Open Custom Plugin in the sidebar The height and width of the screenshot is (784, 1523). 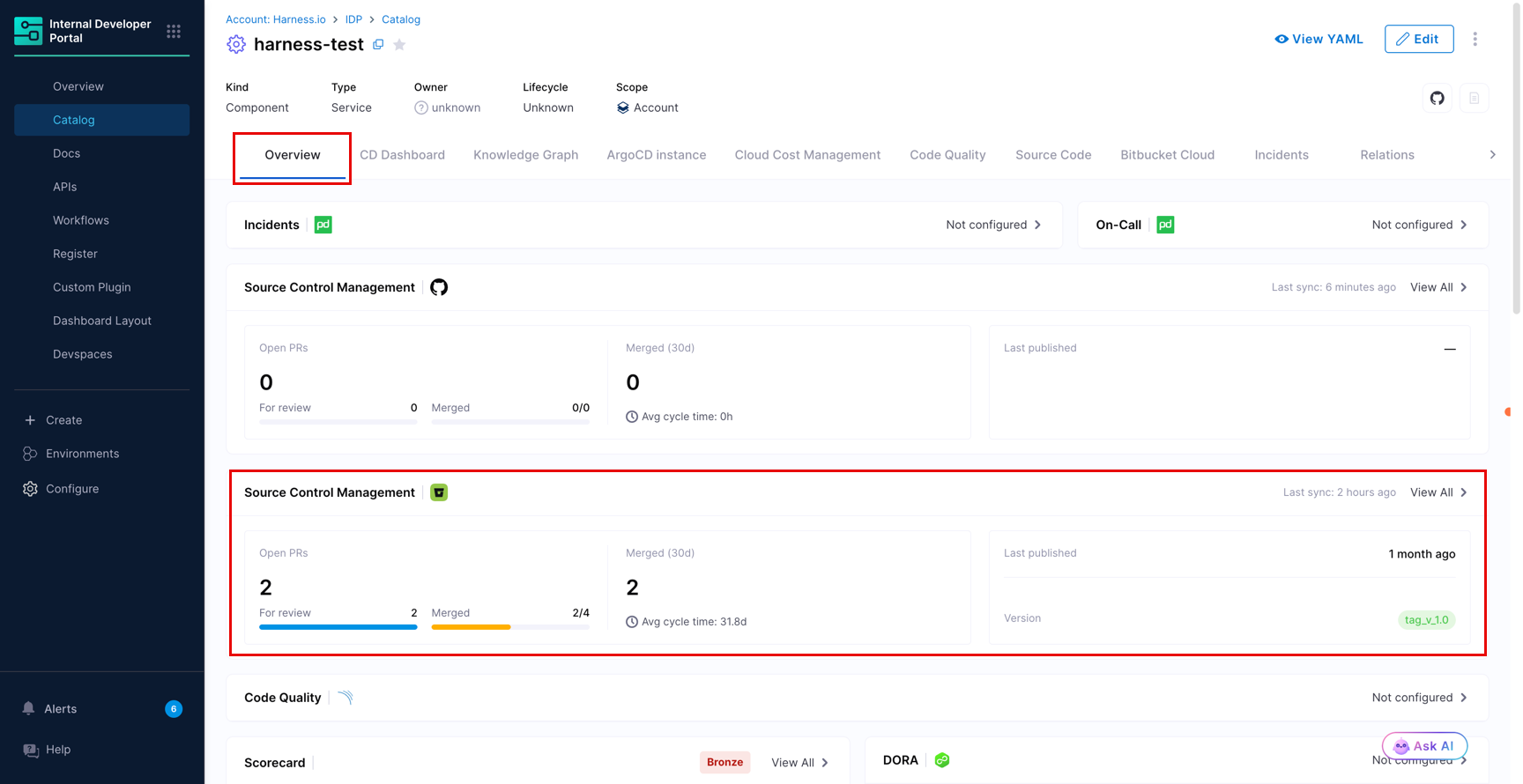click(92, 287)
